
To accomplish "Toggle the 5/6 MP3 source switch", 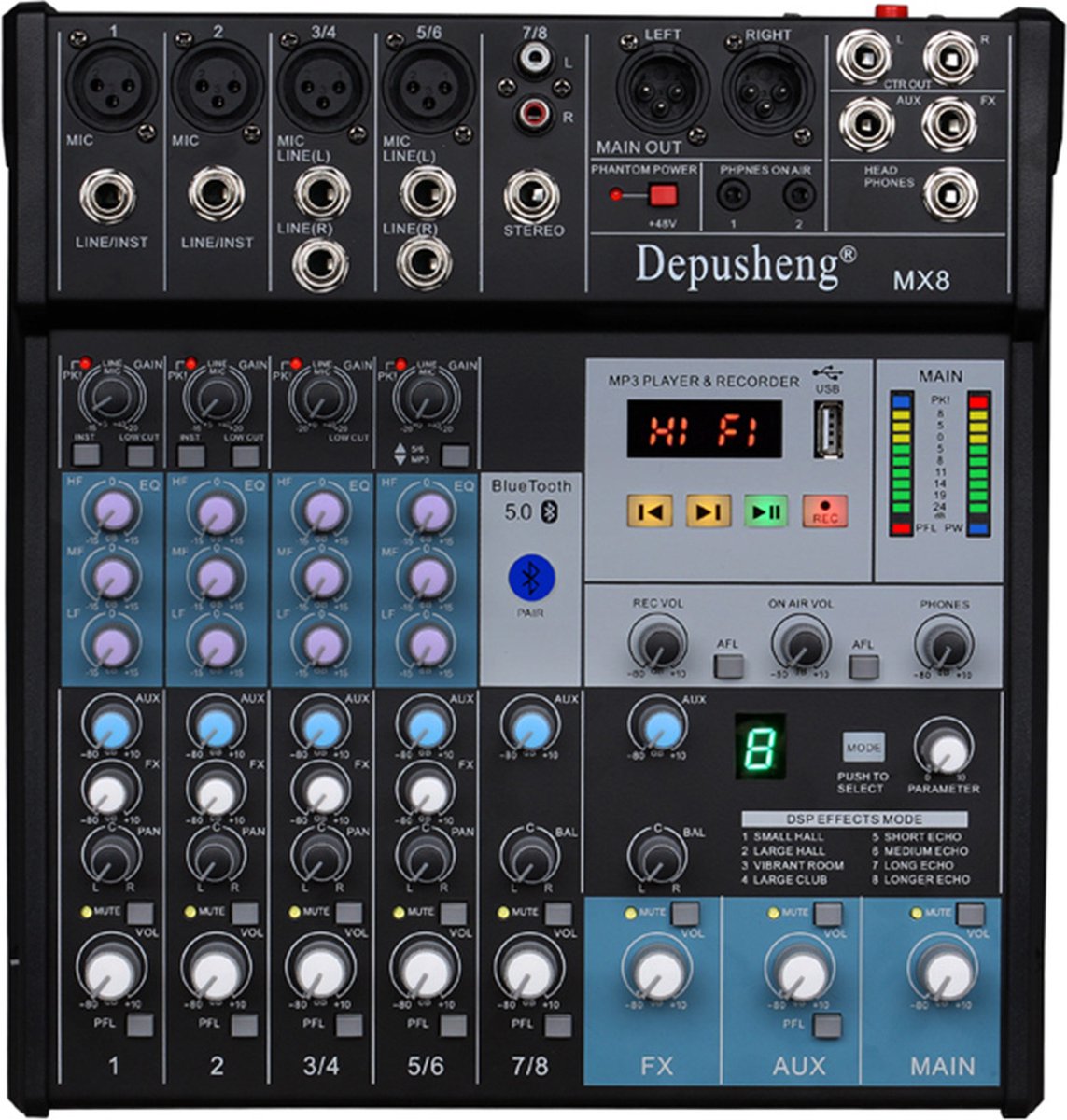I will [x=456, y=455].
